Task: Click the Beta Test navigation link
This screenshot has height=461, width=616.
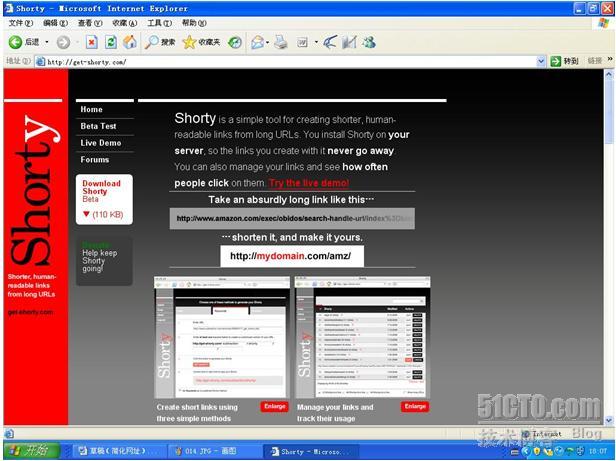Action: click(98, 126)
